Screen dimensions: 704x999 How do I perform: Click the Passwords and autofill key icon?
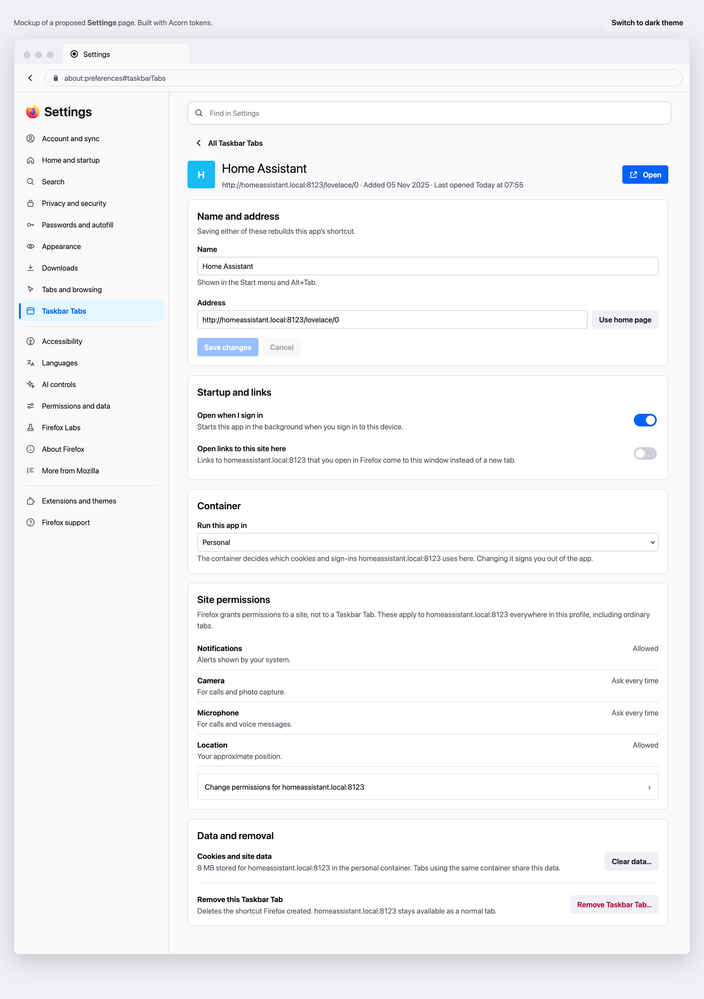[x=30, y=225]
